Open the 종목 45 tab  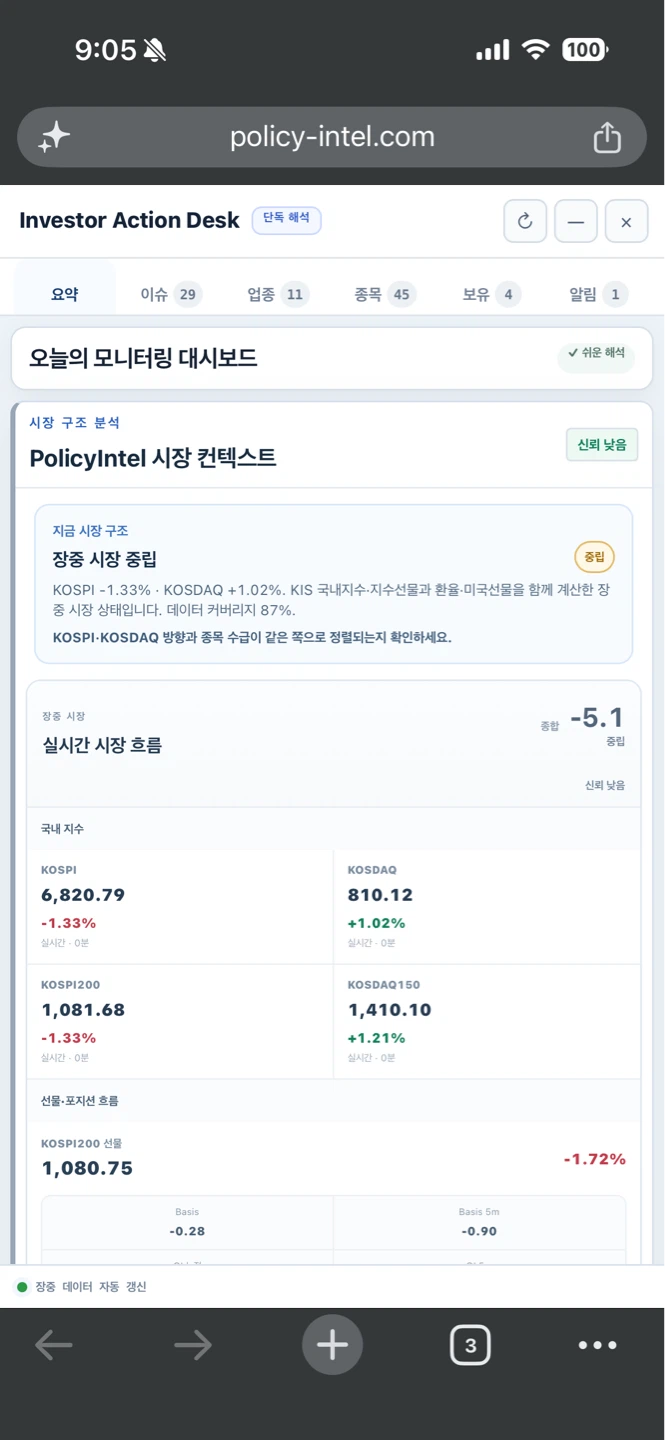coord(385,294)
